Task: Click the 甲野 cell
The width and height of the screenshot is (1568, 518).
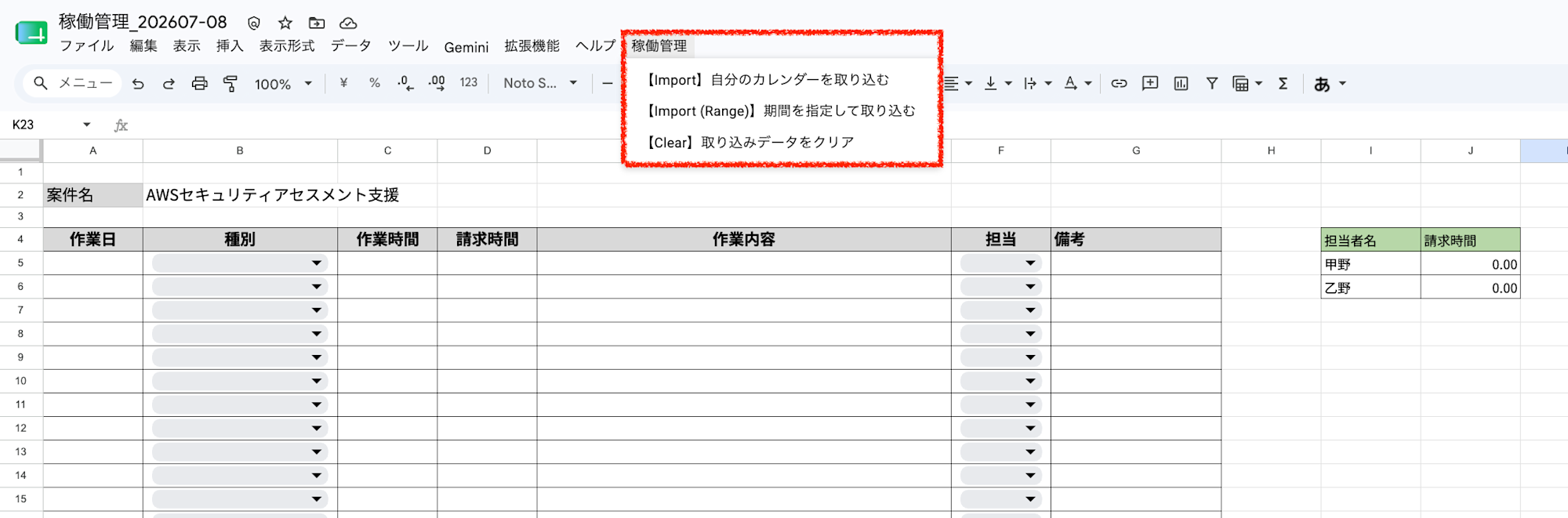Action: (x=1370, y=264)
